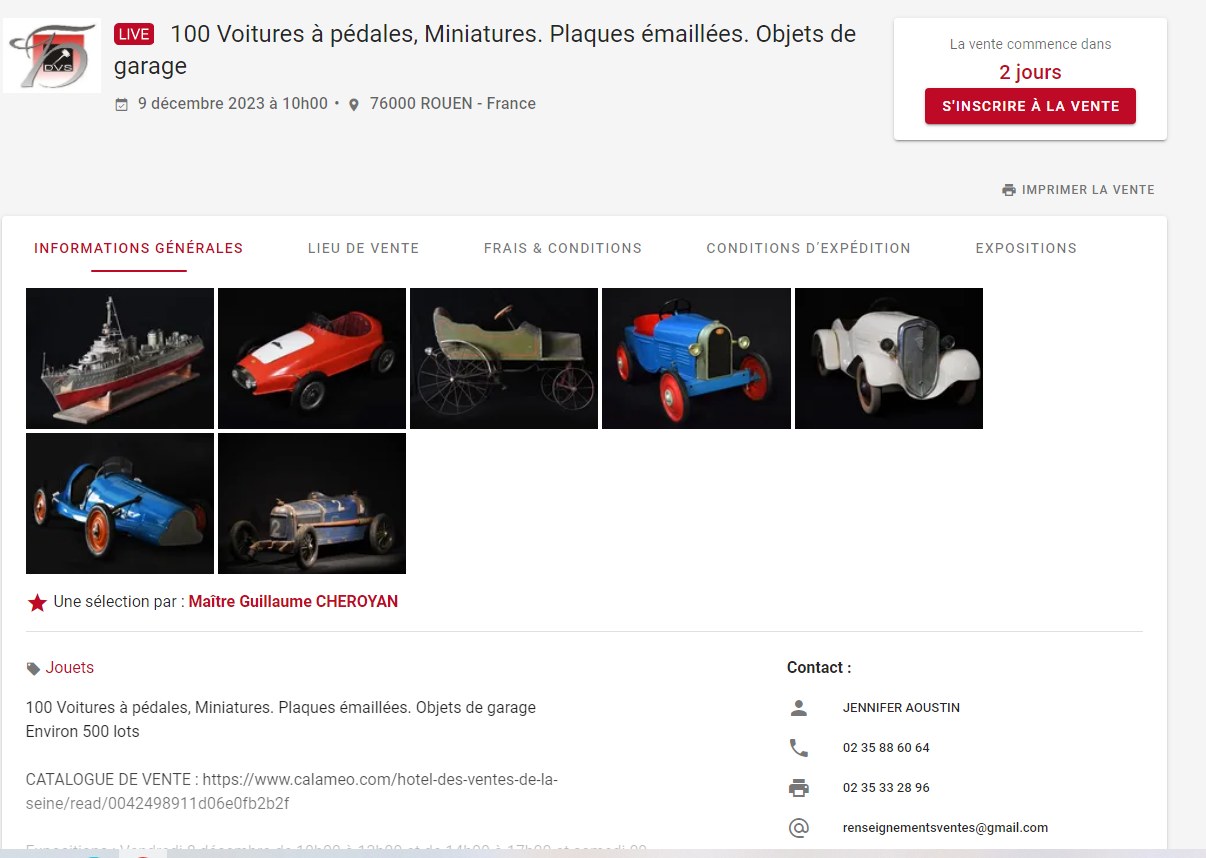Open the model warship thumbnail
The image size is (1206, 858).
(120, 358)
